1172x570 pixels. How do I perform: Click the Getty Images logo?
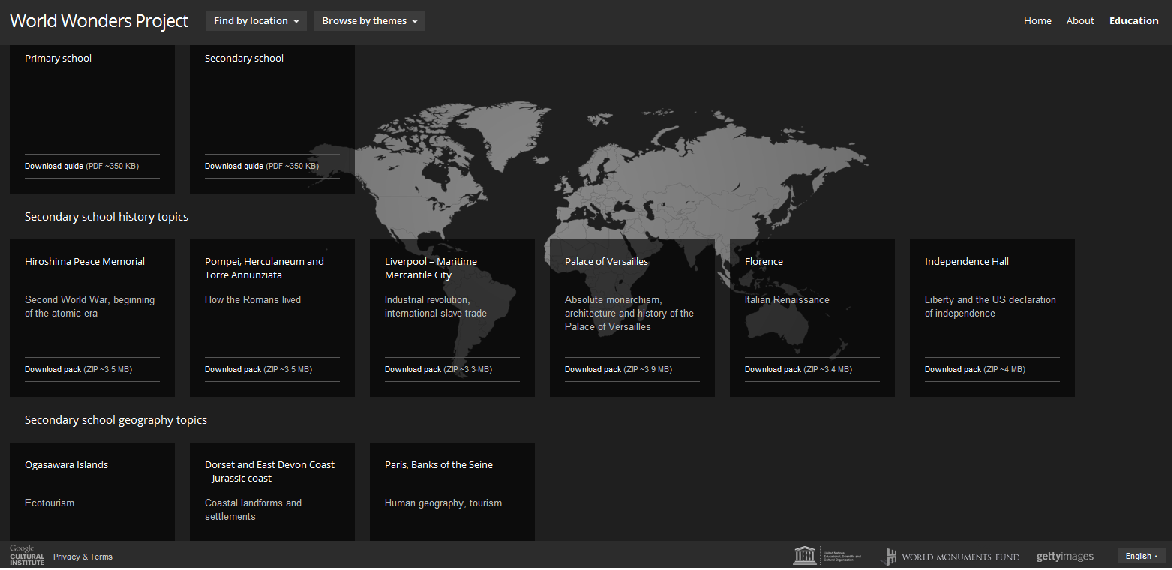1065,557
